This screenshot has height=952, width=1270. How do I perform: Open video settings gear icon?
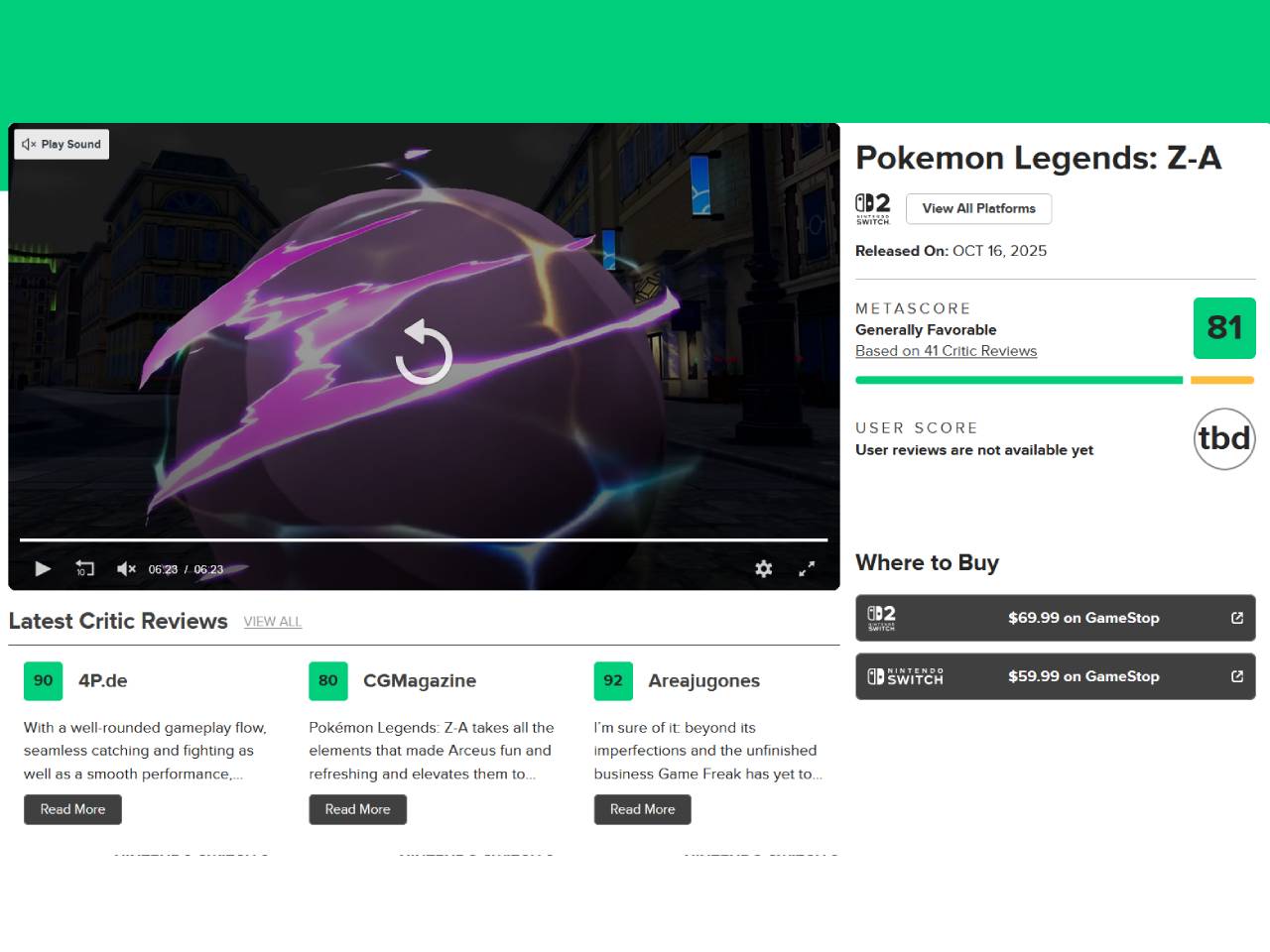click(763, 568)
